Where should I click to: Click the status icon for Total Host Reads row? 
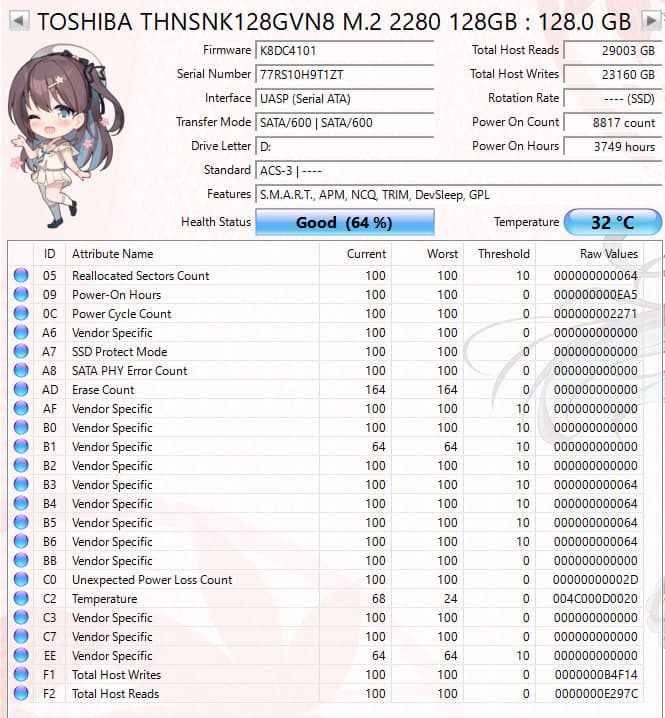coord(21,693)
